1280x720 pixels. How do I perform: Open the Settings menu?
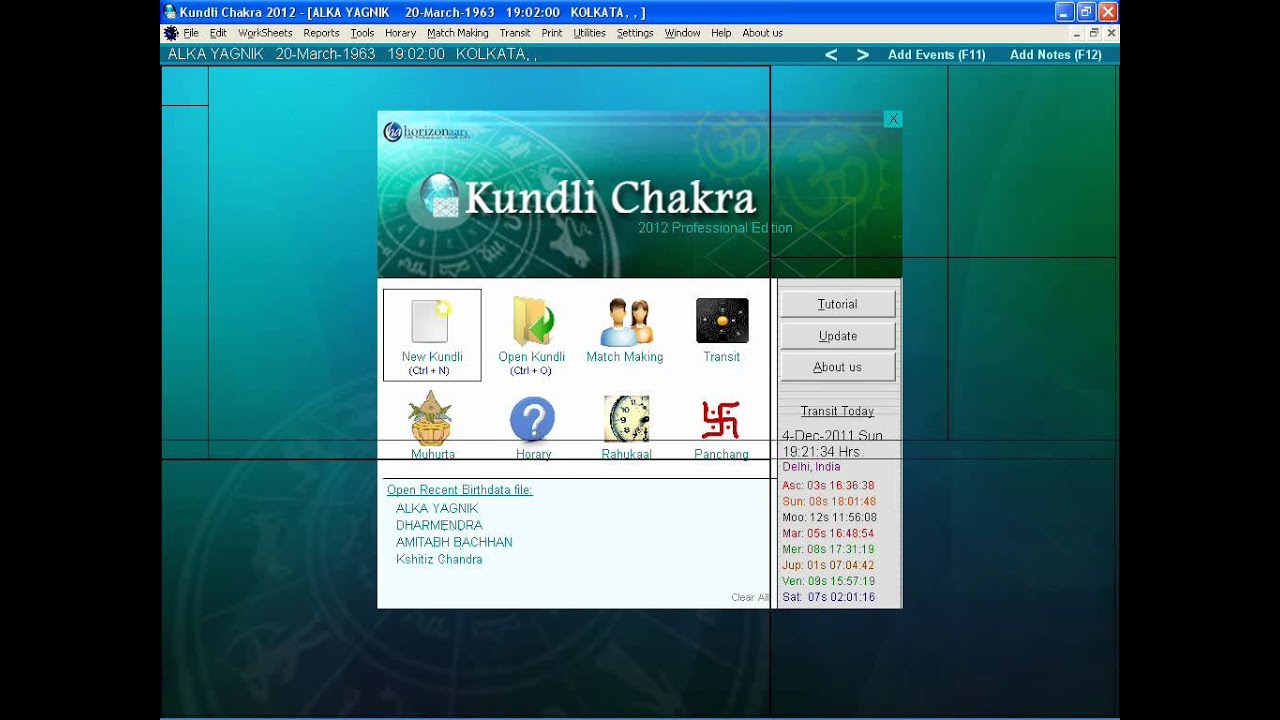click(x=635, y=33)
